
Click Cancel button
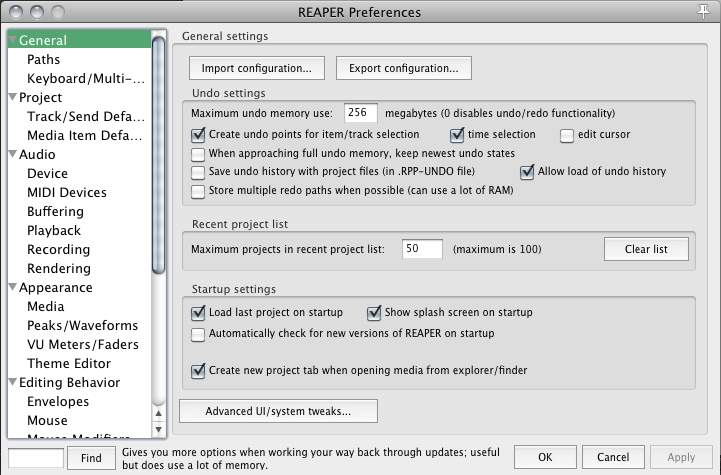(x=613, y=457)
